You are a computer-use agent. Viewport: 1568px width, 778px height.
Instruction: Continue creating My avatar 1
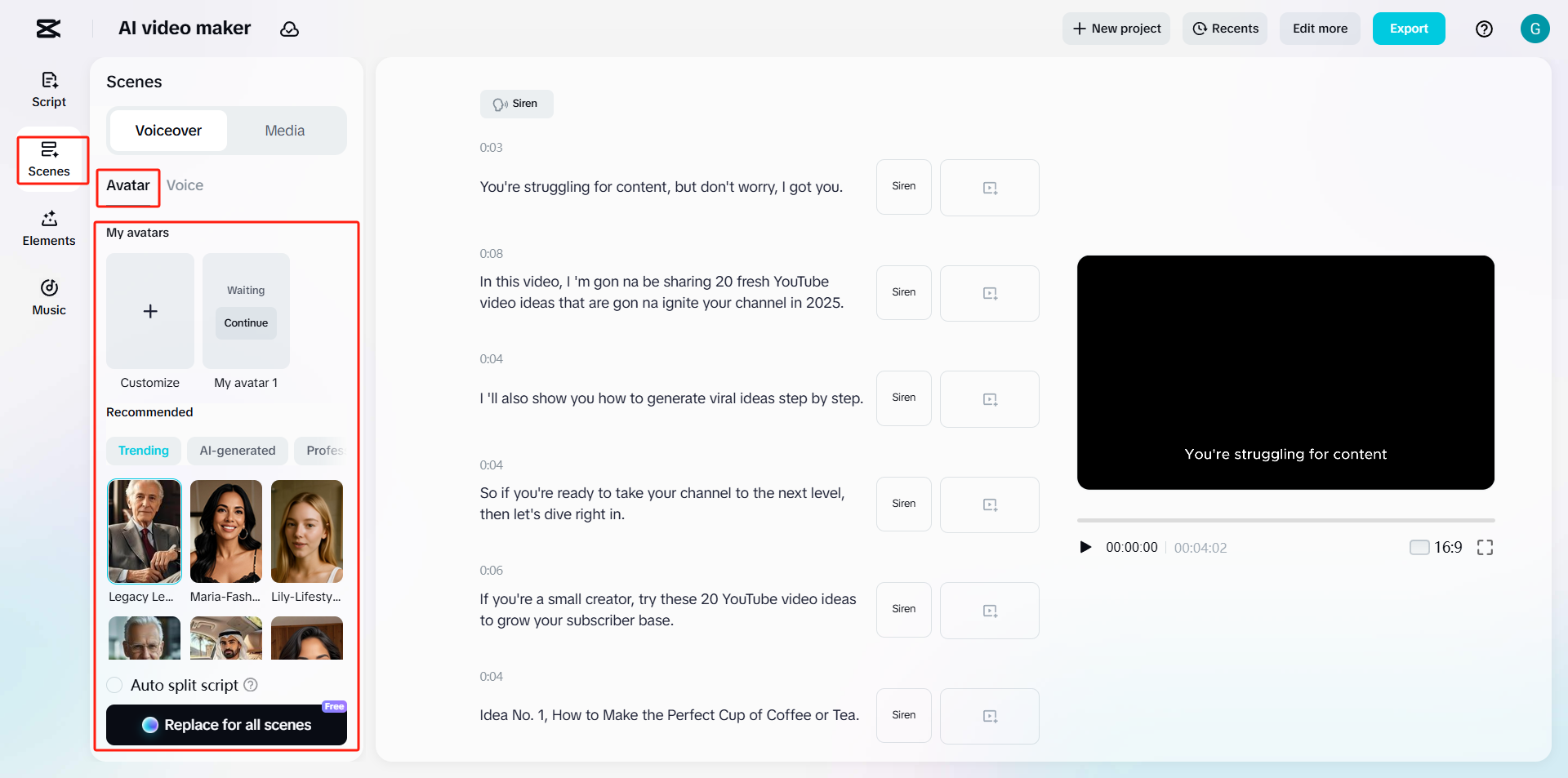(x=246, y=323)
